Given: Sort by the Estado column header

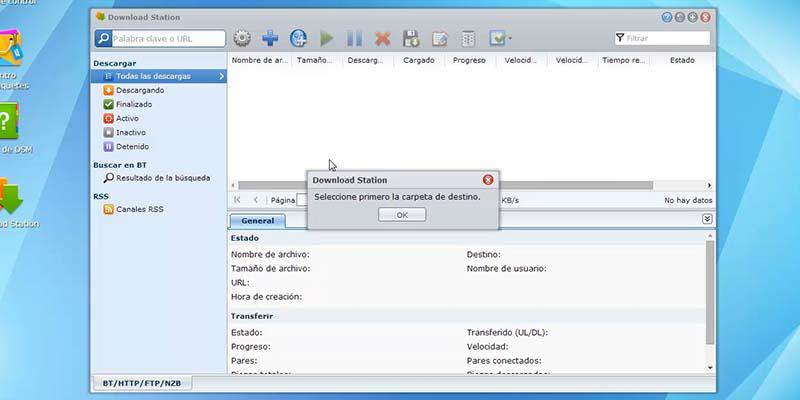Looking at the screenshot, I should click(x=682, y=60).
